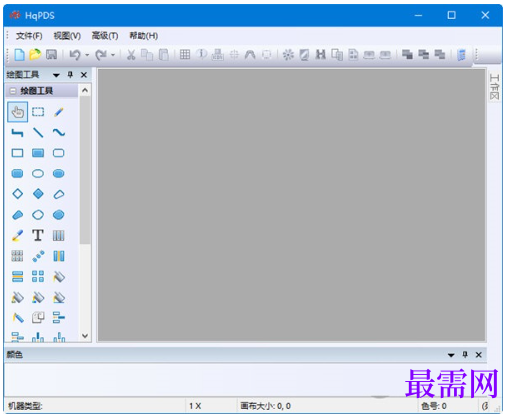
Task: Select the filled ellipse tool
Action: pos(59,173)
